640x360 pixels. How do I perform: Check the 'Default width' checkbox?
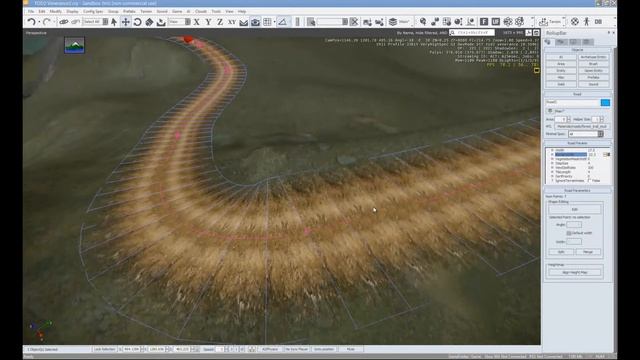[x=569, y=233]
